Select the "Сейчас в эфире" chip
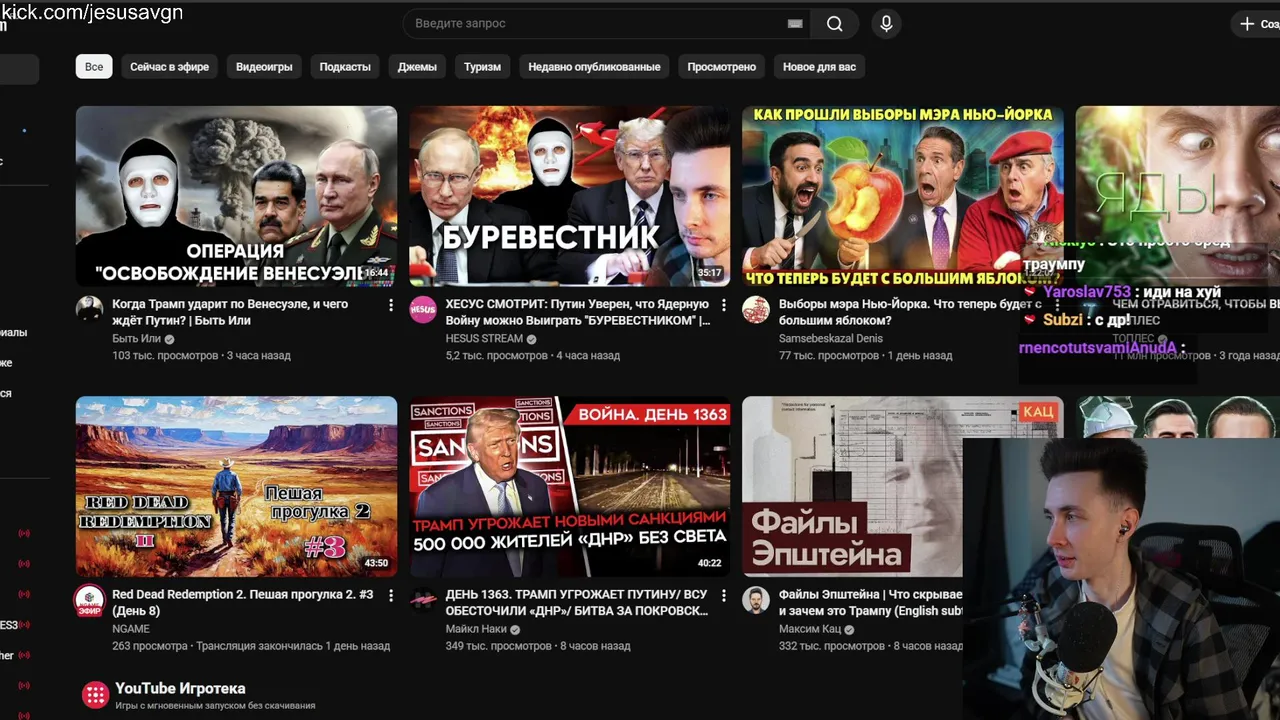Image resolution: width=1280 pixels, height=720 pixels. (169, 67)
